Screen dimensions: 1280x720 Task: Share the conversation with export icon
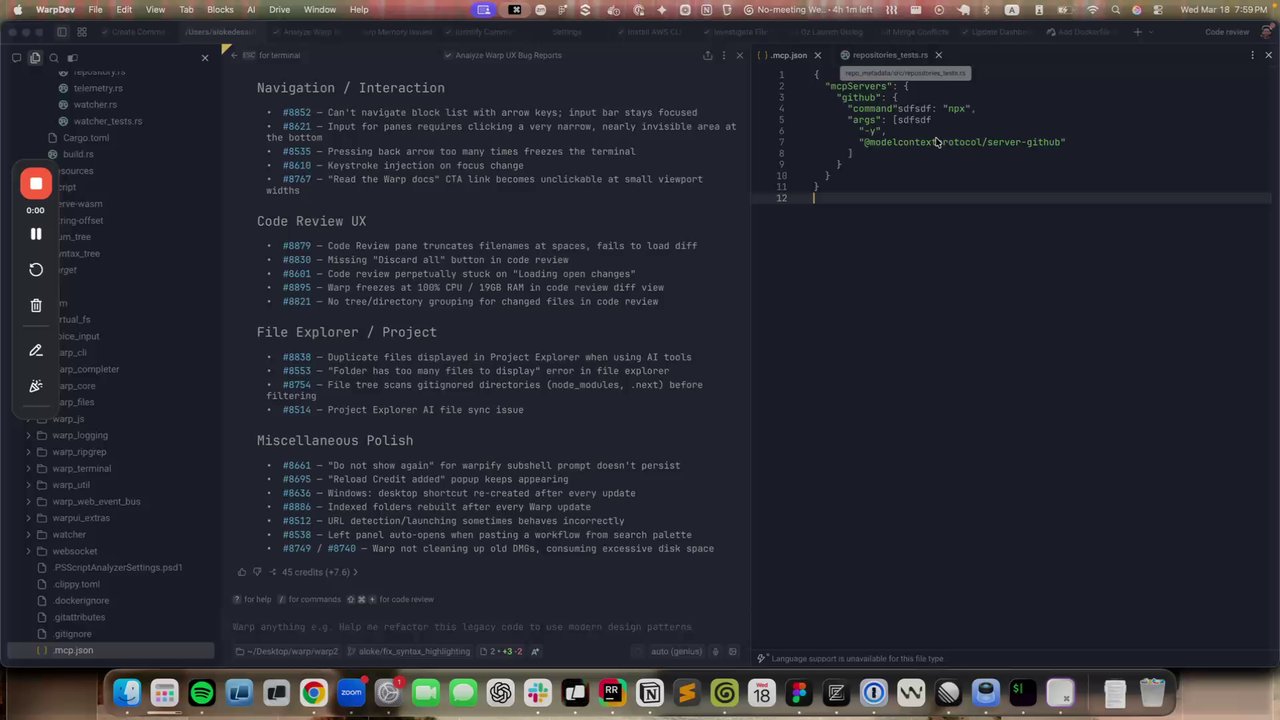coord(708,55)
